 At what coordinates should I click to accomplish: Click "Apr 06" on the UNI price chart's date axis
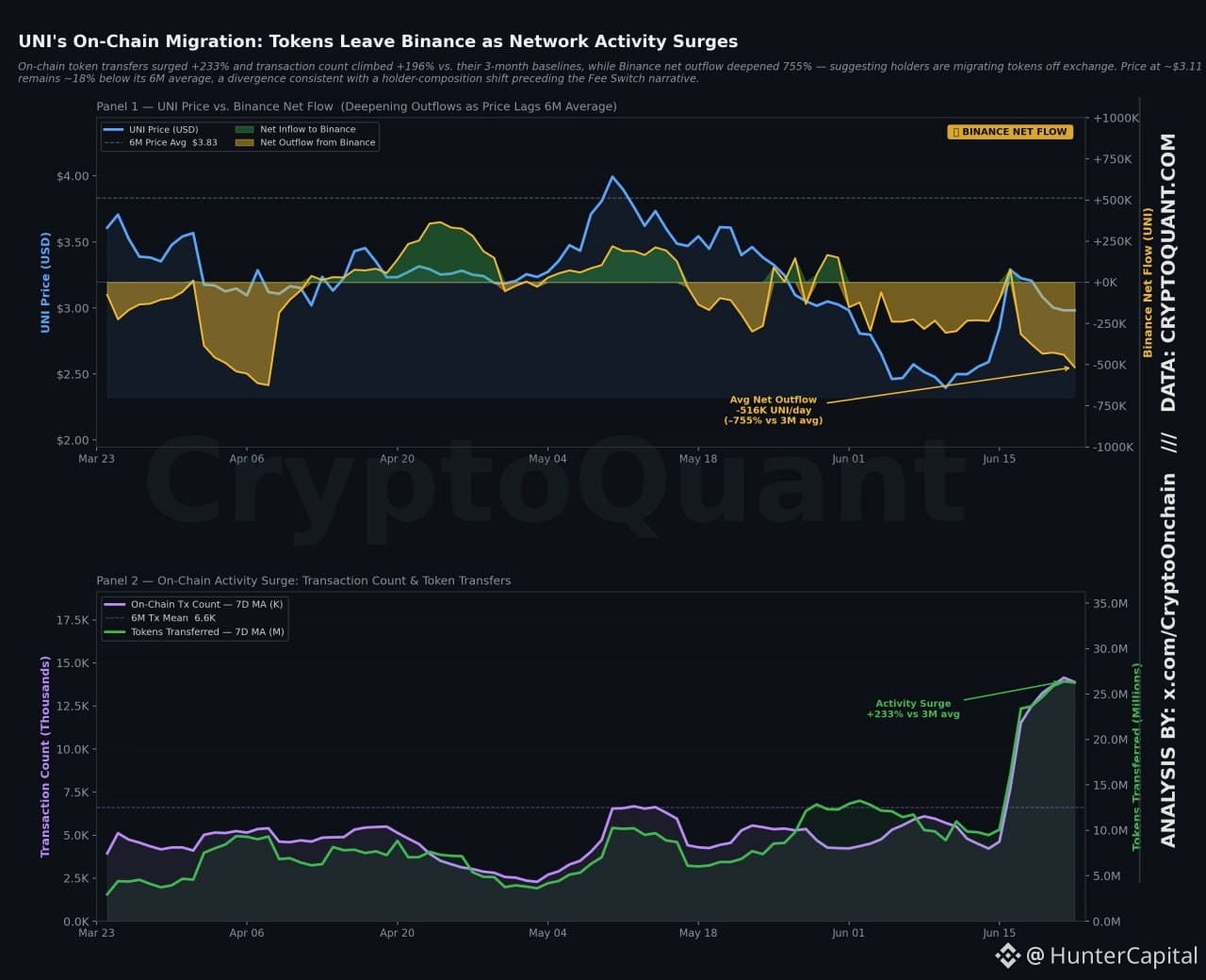pyautogui.click(x=247, y=459)
